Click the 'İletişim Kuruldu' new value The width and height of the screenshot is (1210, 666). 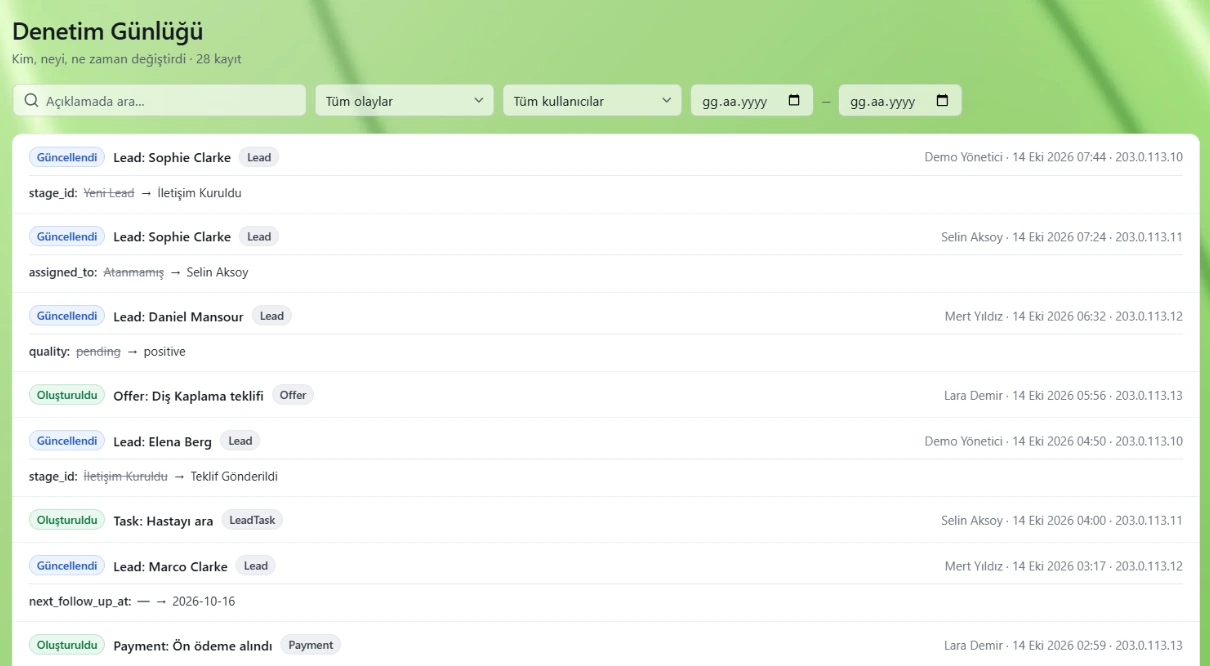pyautogui.click(x=199, y=193)
